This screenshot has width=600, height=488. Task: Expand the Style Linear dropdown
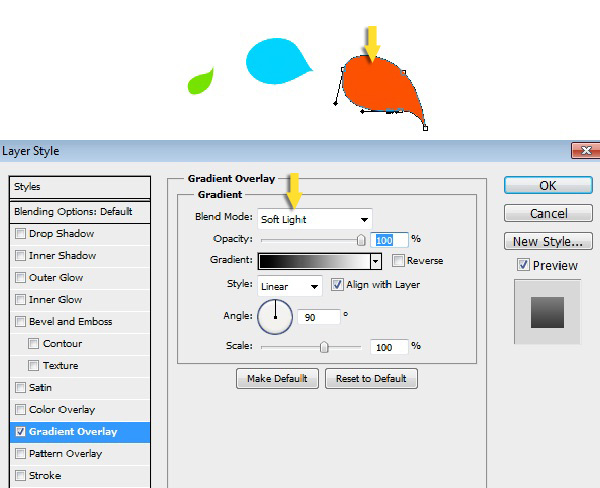pos(290,286)
